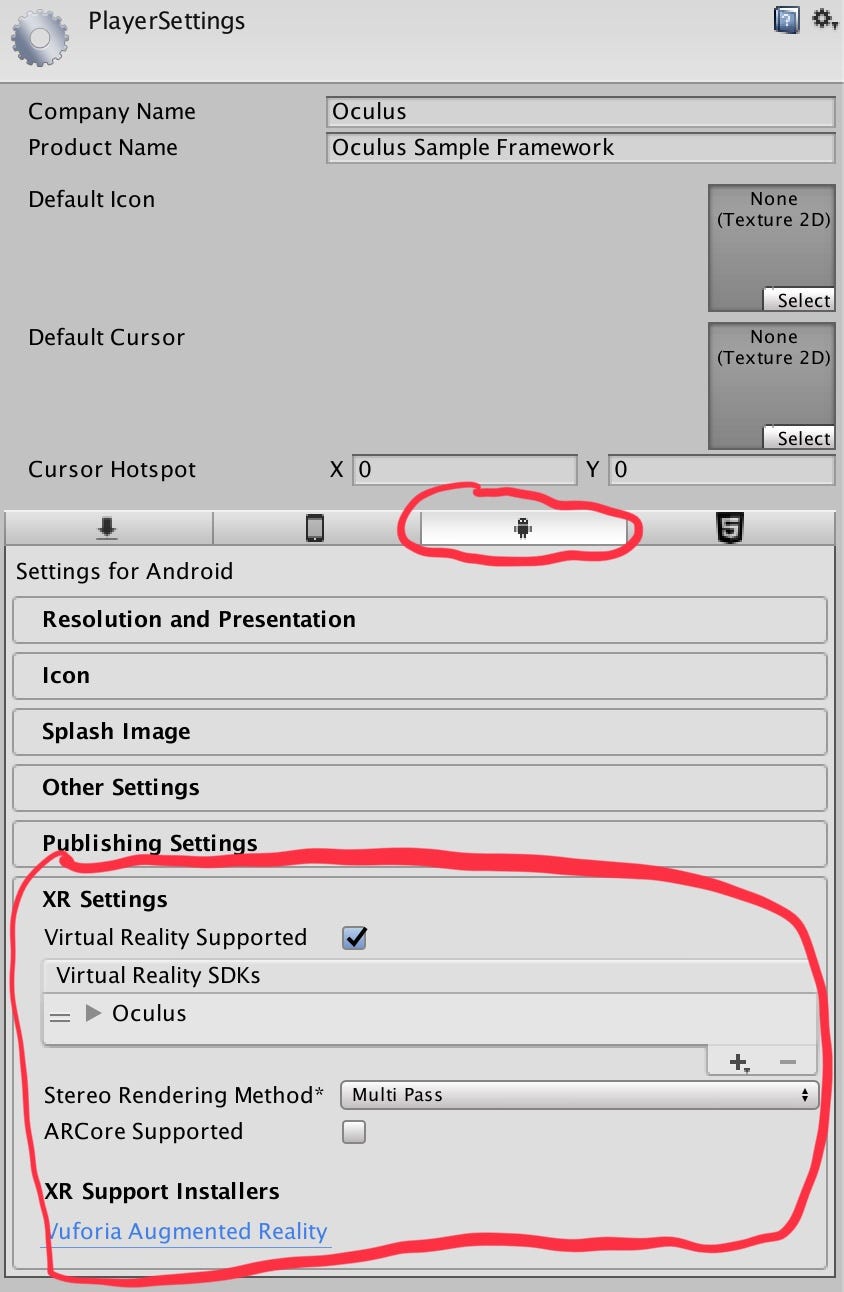Expand the Publishing Settings section
This screenshot has width=844, height=1292.
click(x=420, y=844)
